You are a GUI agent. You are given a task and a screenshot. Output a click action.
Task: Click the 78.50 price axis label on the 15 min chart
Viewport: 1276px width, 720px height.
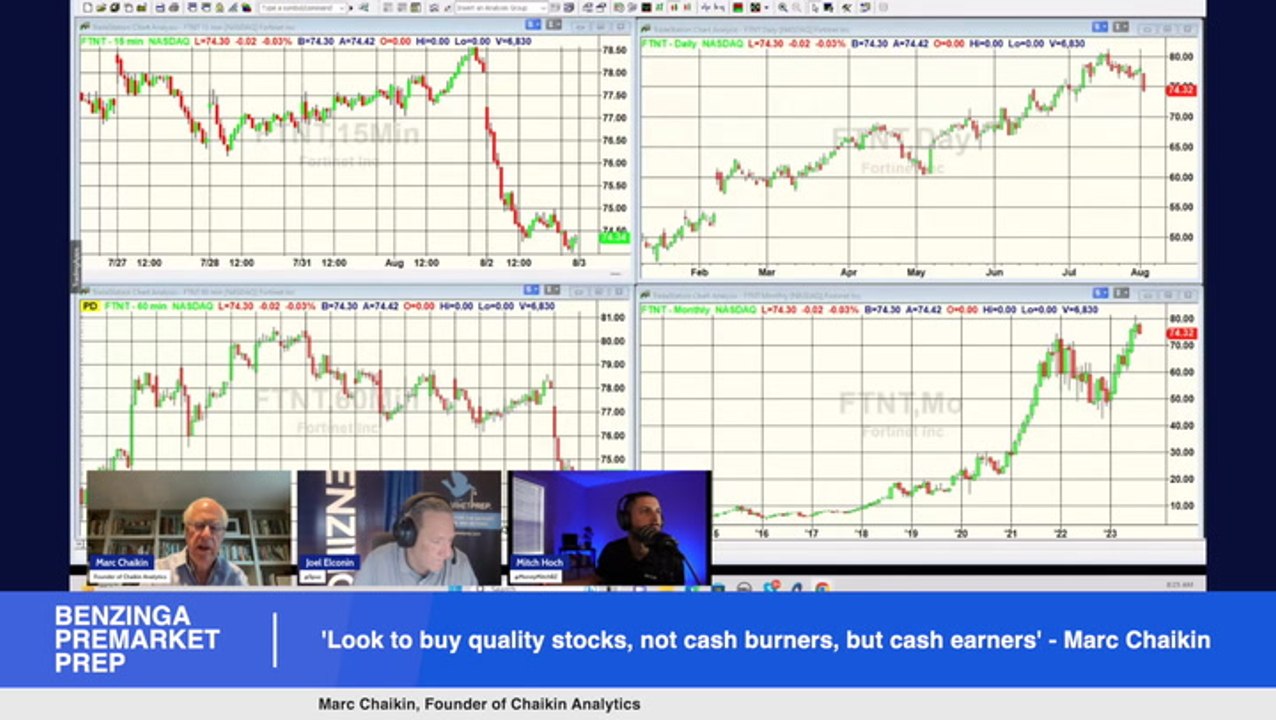click(613, 50)
